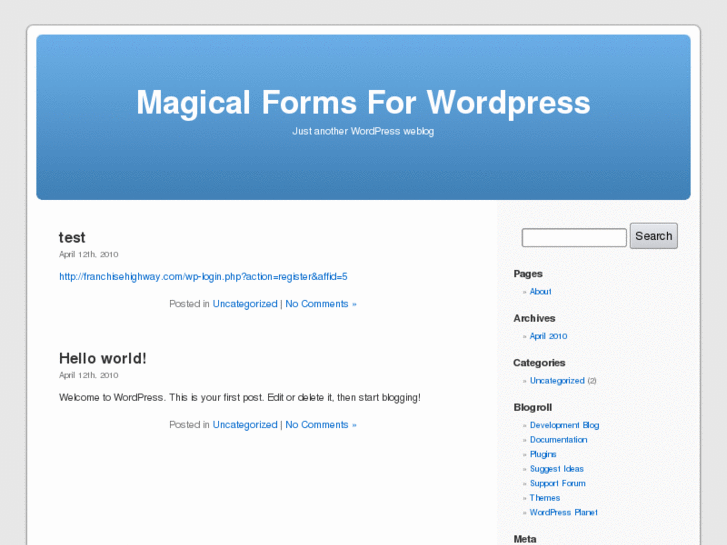The height and width of the screenshot is (545, 727).
Task: Open the Development Blog blogroll link
Action: [564, 425]
